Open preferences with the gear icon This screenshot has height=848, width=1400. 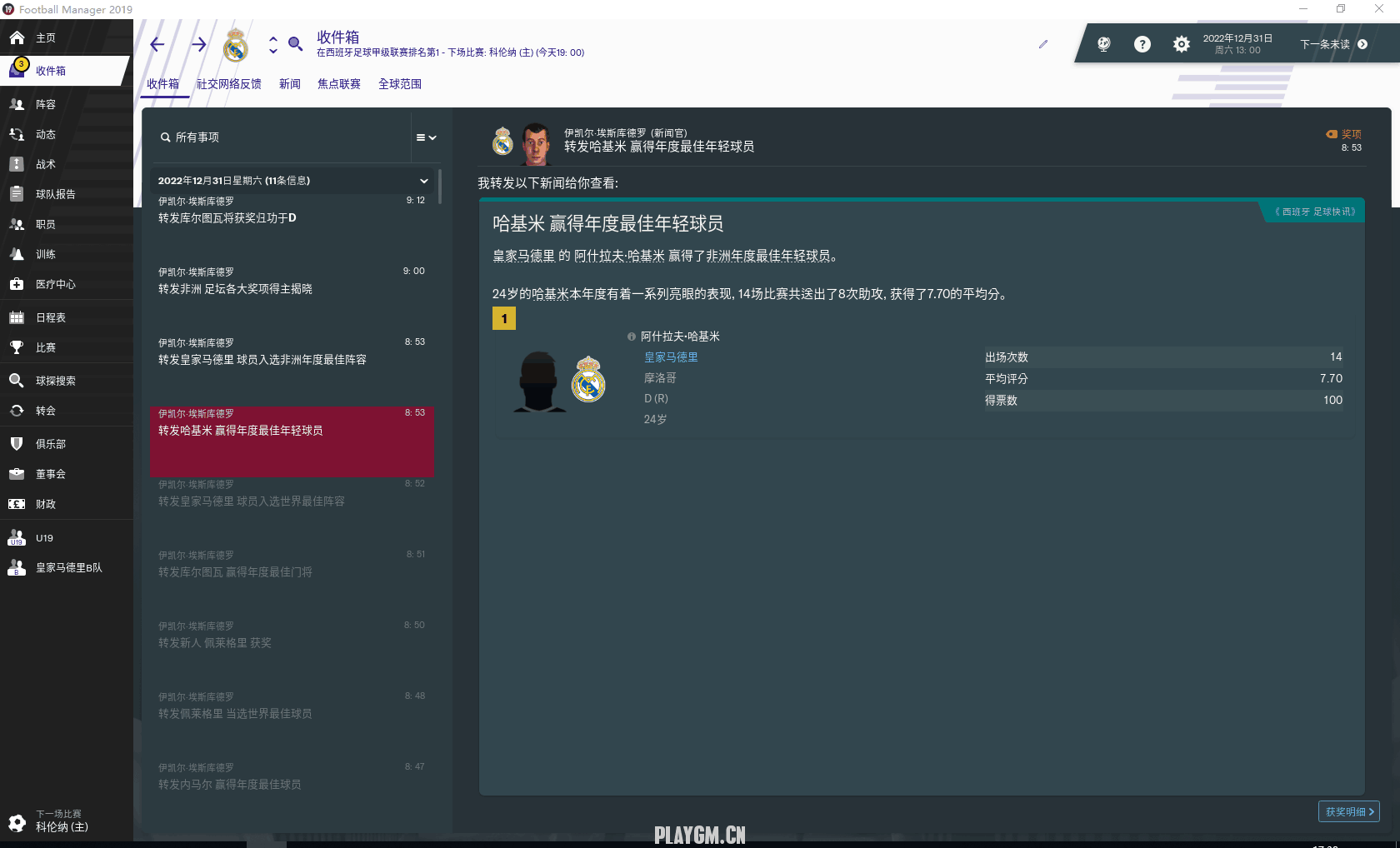coord(1181,44)
